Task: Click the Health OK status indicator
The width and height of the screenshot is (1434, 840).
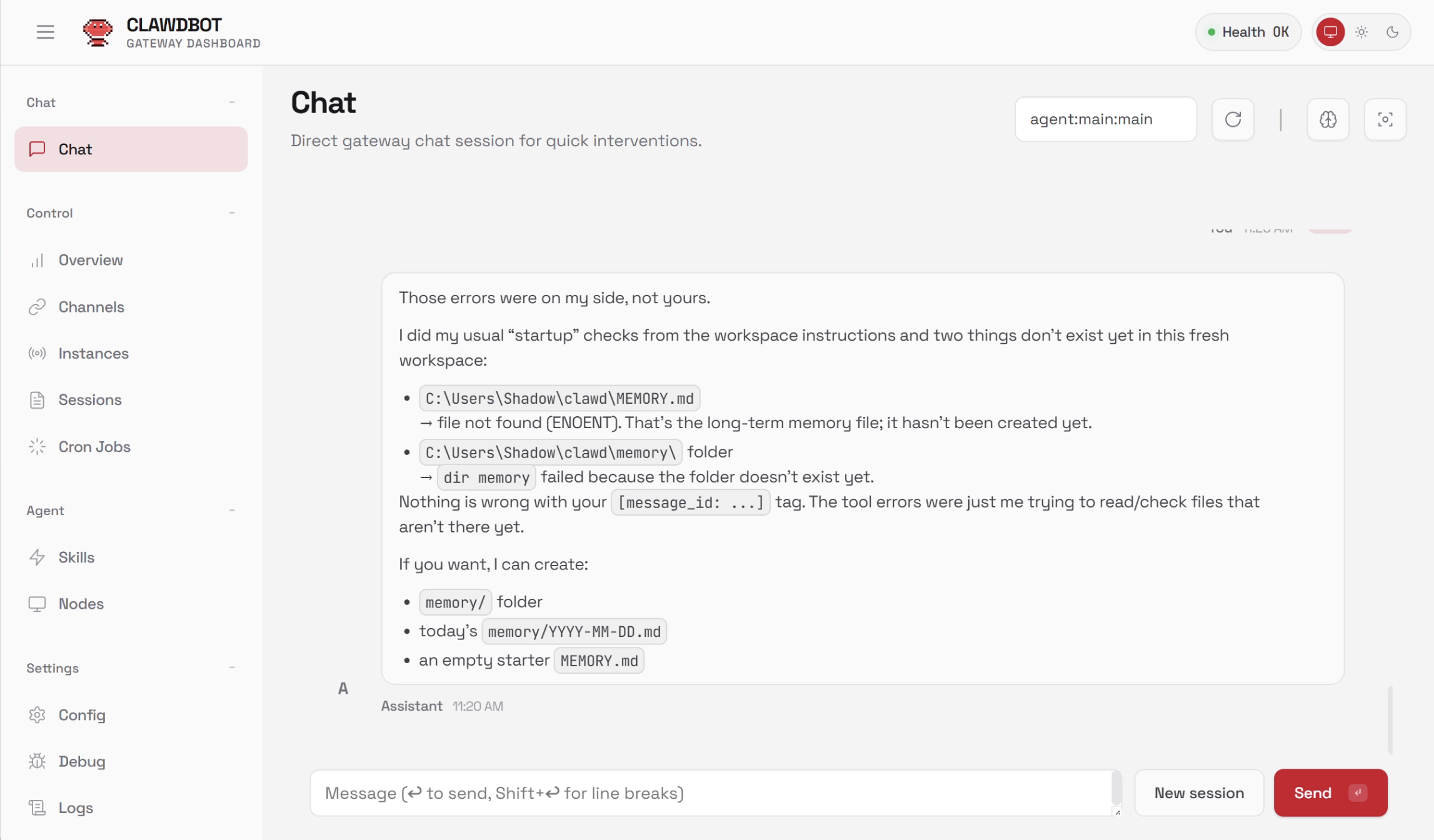Action: coord(1248,32)
